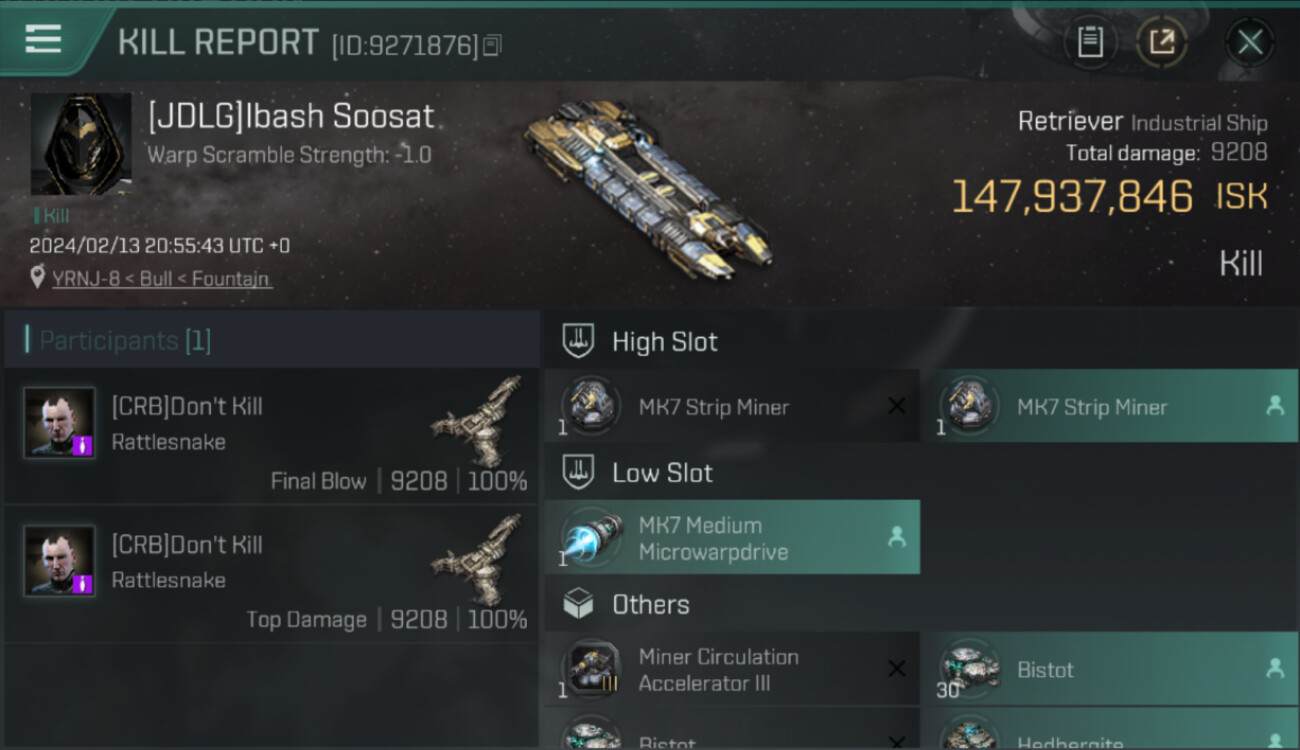The height and width of the screenshot is (750, 1300).
Task: Copy the kill report ID
Action: [491, 45]
